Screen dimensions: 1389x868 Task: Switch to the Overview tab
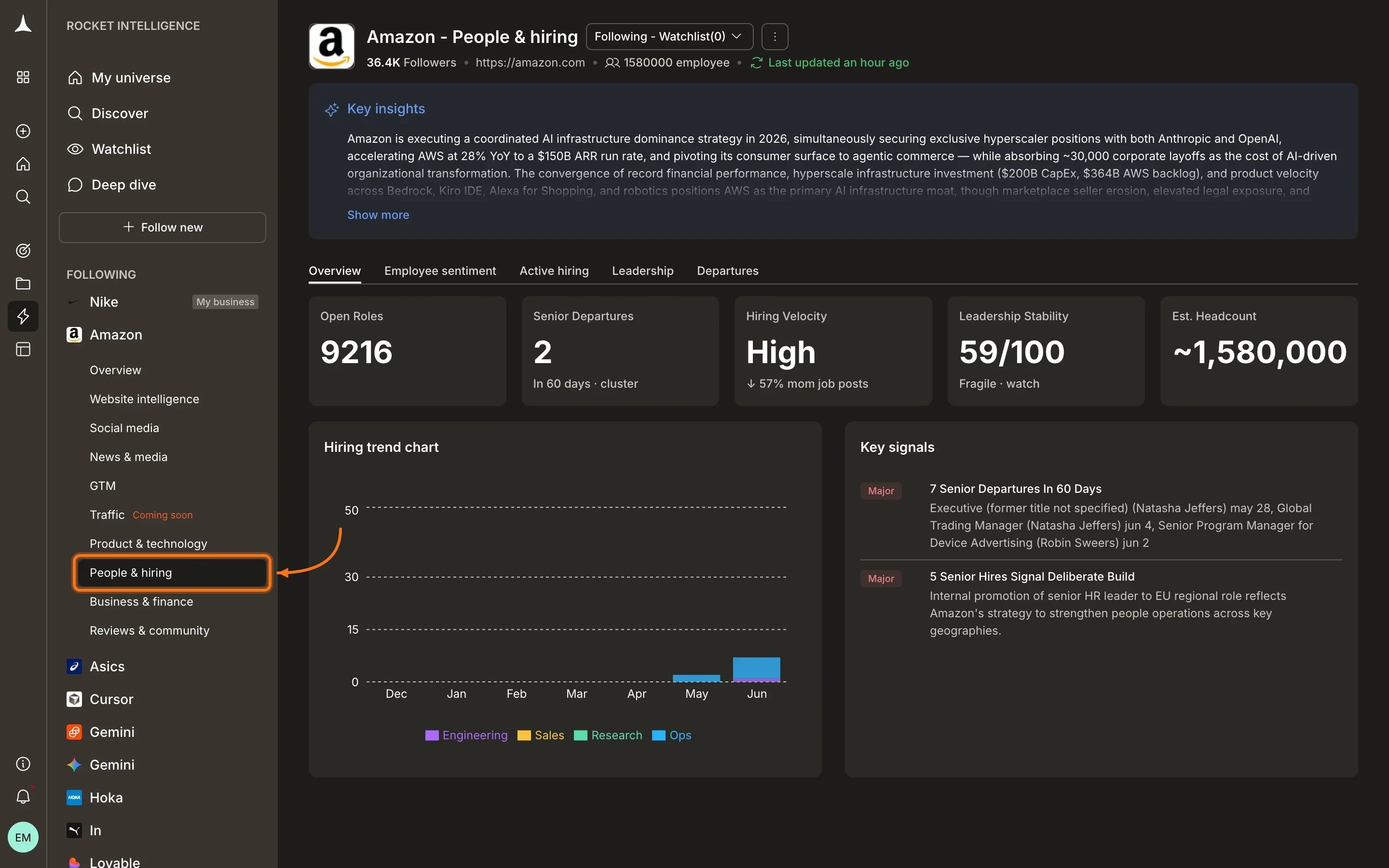click(335, 271)
